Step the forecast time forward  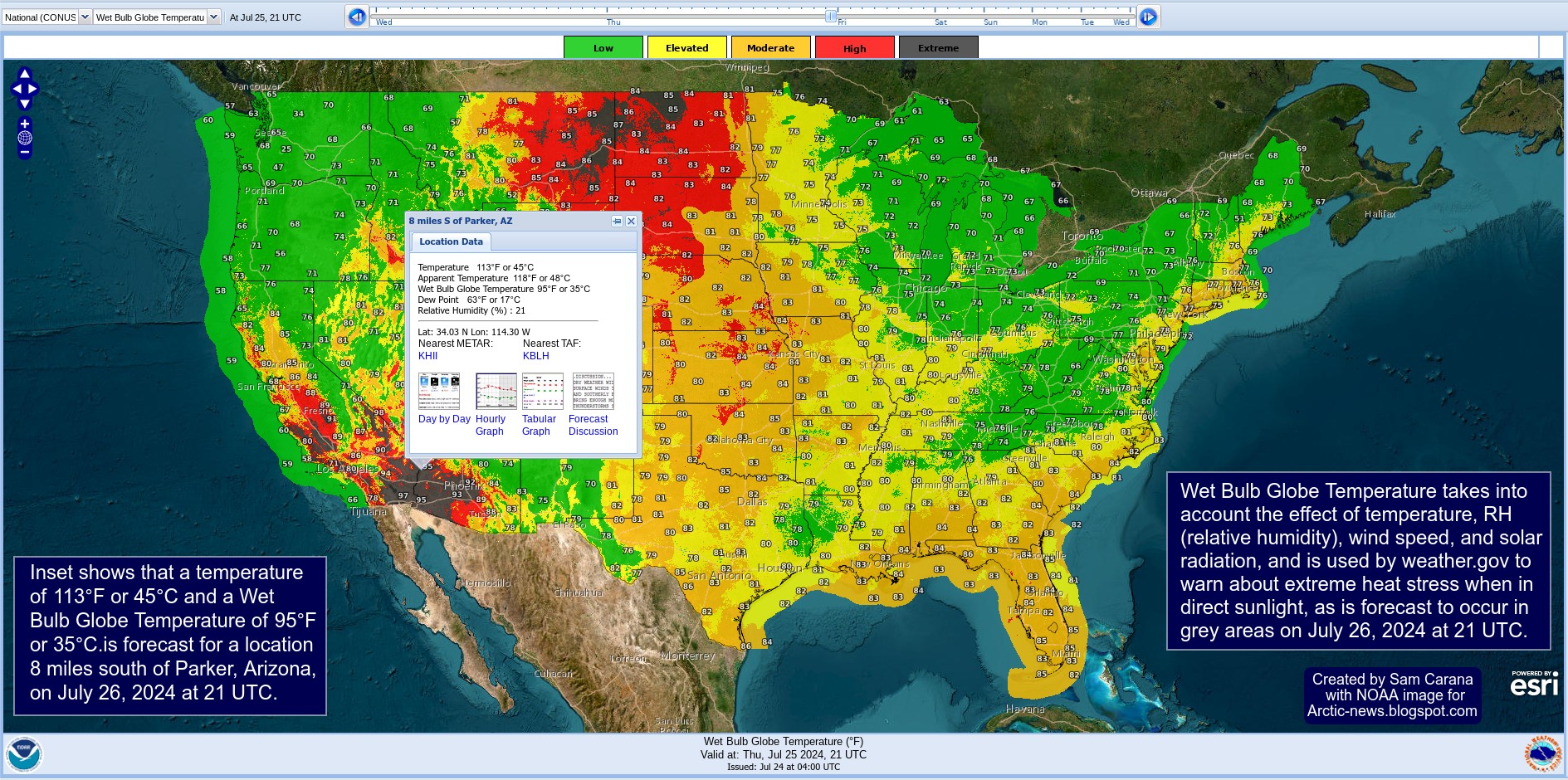(x=1148, y=17)
